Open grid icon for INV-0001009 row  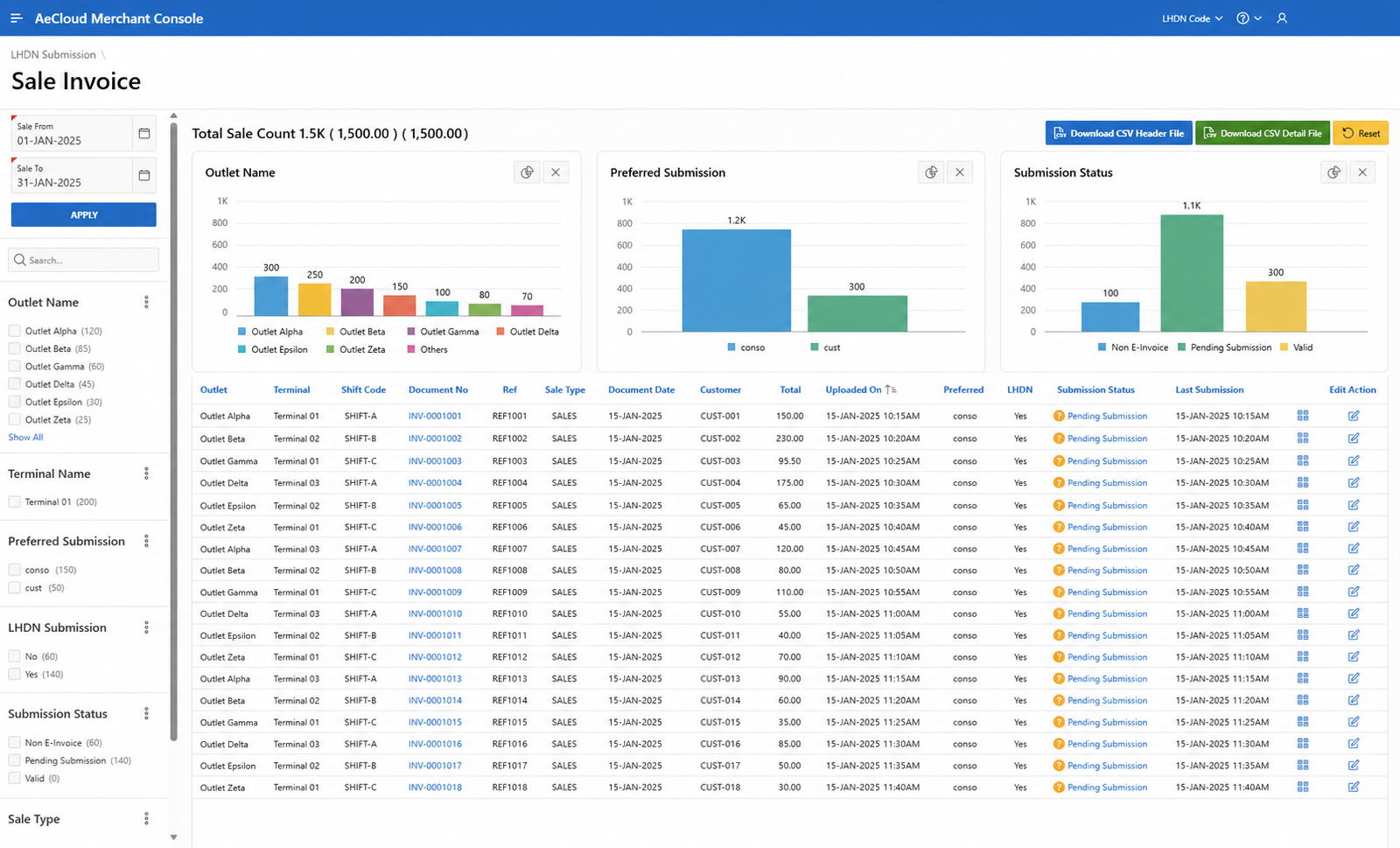tap(1303, 592)
